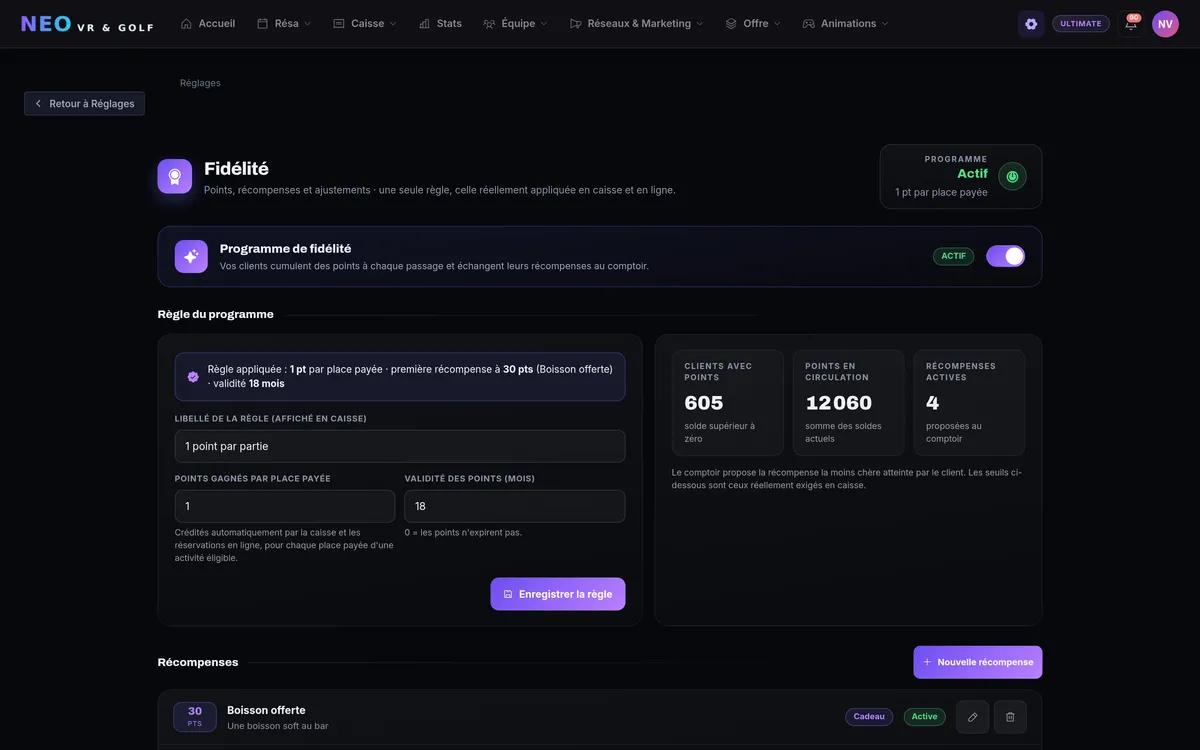The height and width of the screenshot is (750, 1200).
Task: Open notifications bell icon
Action: coord(1131,24)
